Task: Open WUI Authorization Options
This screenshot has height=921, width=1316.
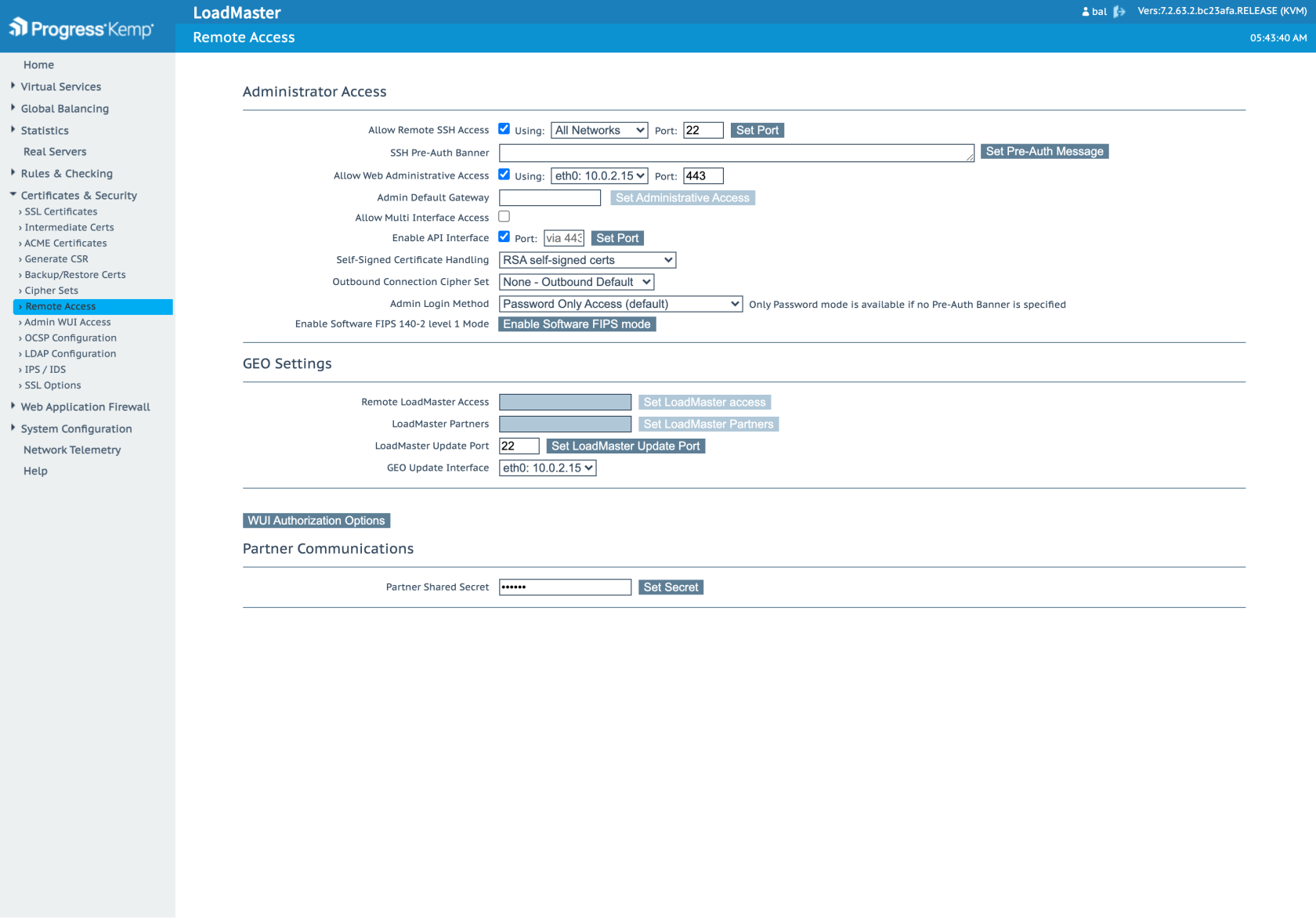Action: coord(316,521)
